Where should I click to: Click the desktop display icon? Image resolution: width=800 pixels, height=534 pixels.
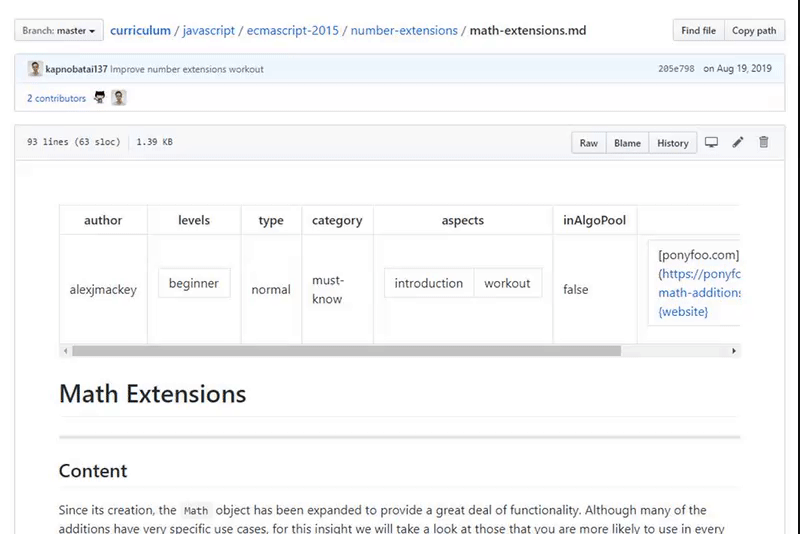[x=712, y=143]
